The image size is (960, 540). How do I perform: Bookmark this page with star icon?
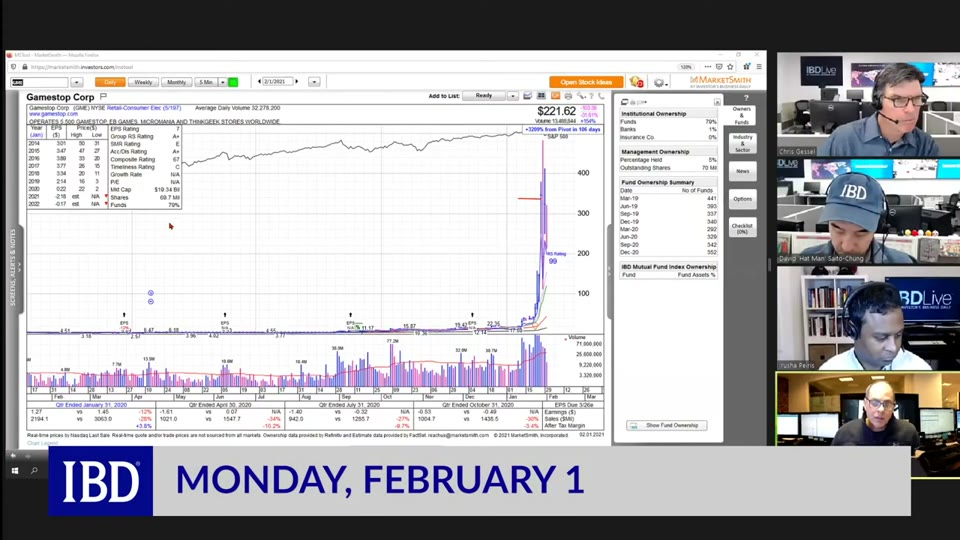[x=730, y=67]
